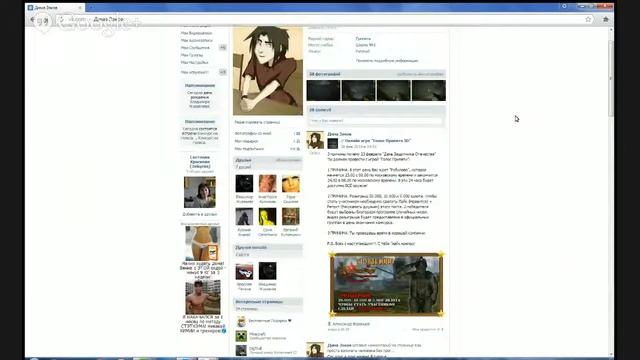The image size is (640, 360).
Task: Open the bright yellow figure friend avatar
Action: (267, 217)
